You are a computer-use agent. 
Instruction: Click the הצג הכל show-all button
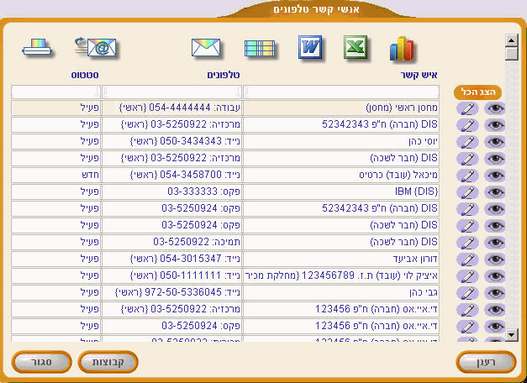(x=478, y=92)
